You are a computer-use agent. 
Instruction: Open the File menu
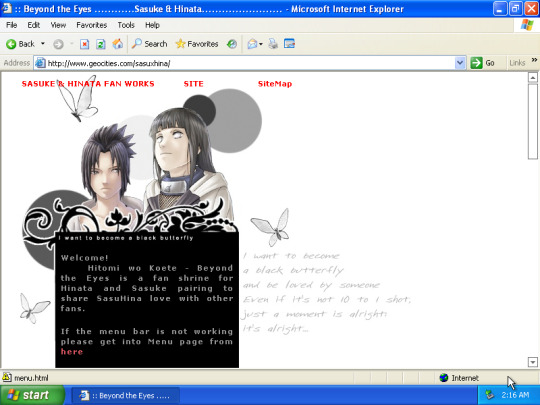click(11, 25)
